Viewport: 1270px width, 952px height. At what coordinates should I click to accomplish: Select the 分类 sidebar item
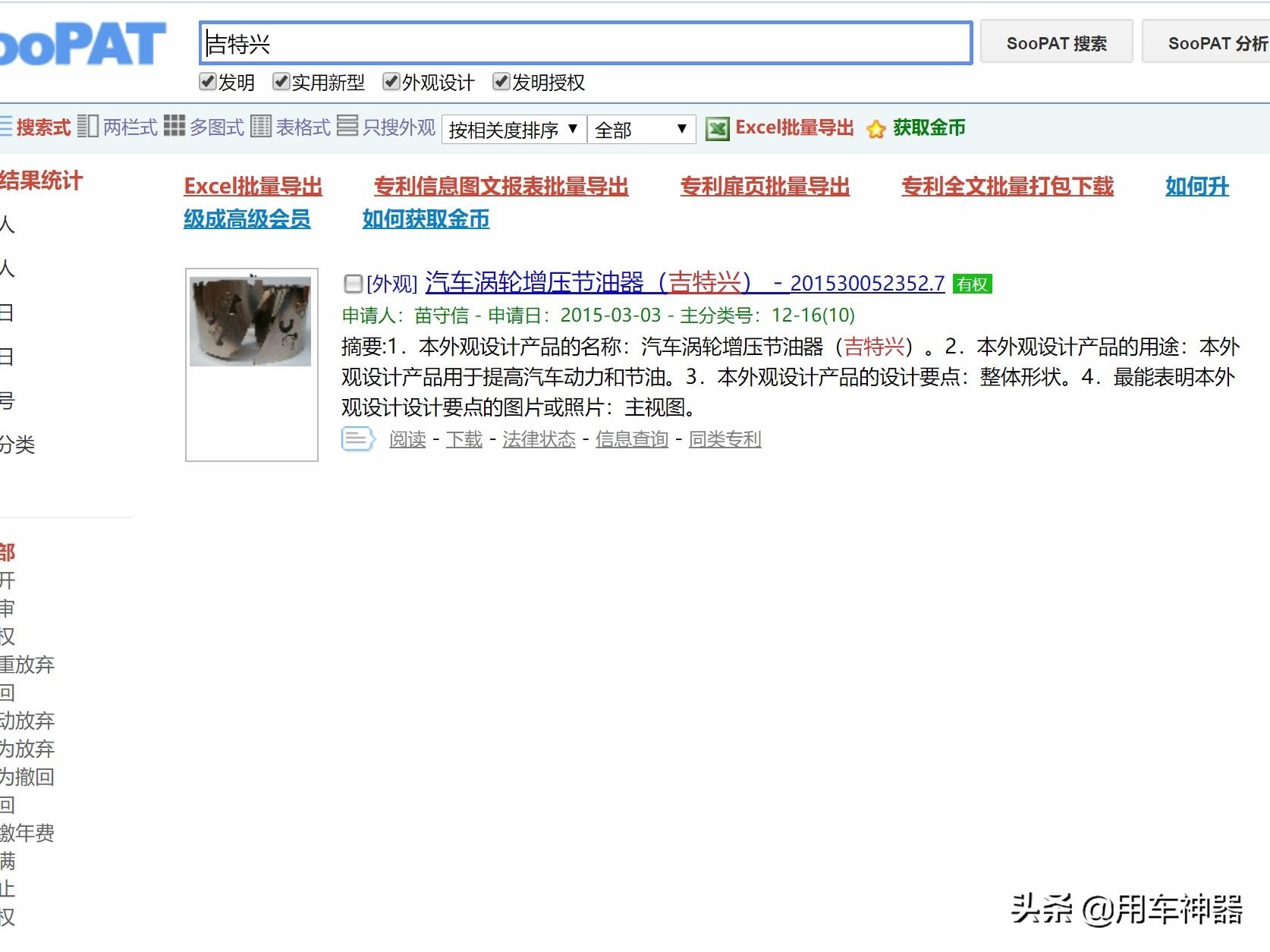[x=17, y=445]
